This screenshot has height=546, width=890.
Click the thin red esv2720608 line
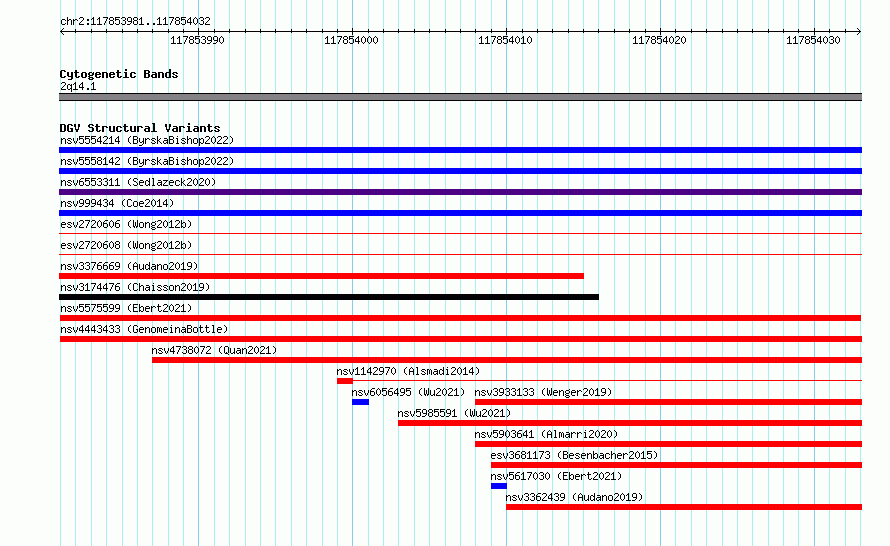click(460, 254)
